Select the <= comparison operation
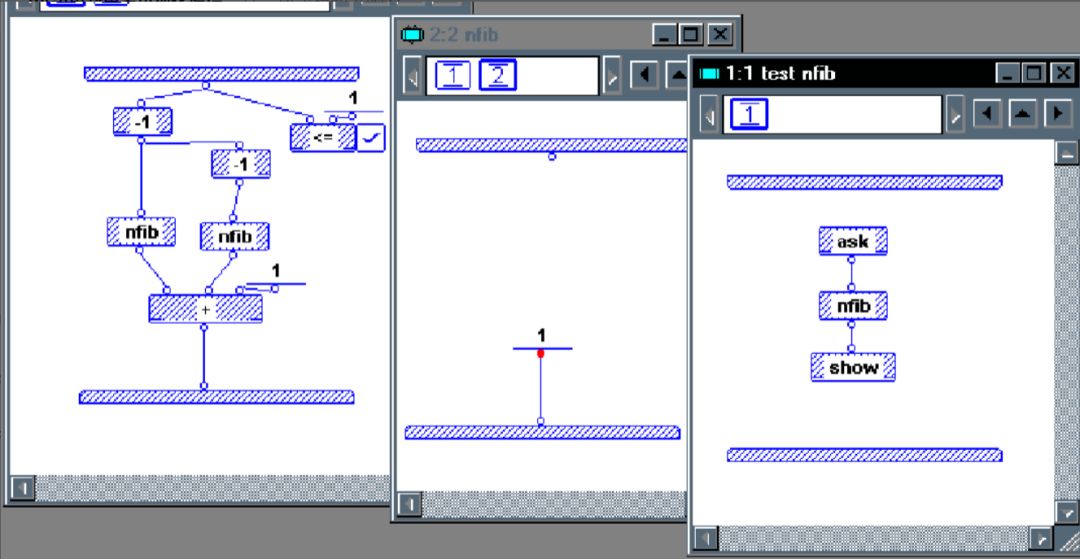This screenshot has width=1080, height=559. tap(322, 137)
